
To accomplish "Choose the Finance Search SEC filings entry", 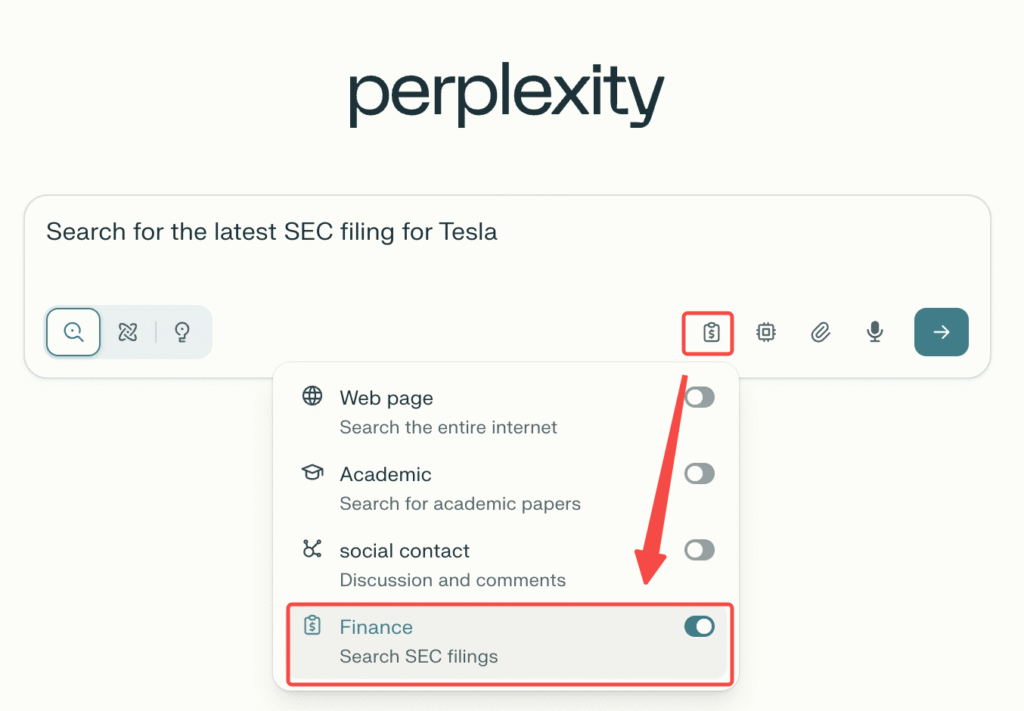I will [418, 641].
